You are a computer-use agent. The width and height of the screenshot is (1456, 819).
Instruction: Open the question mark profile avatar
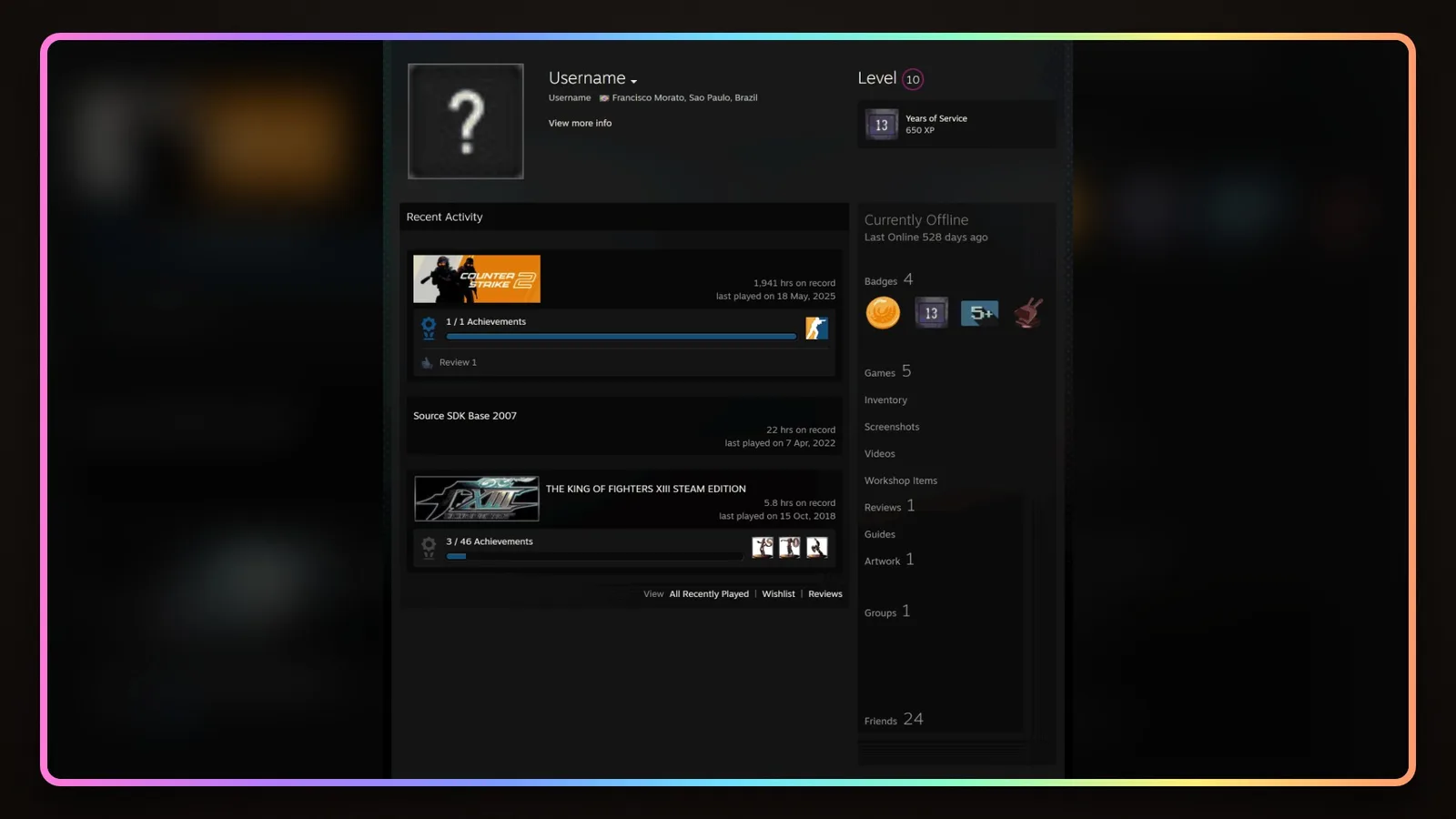[x=466, y=121]
